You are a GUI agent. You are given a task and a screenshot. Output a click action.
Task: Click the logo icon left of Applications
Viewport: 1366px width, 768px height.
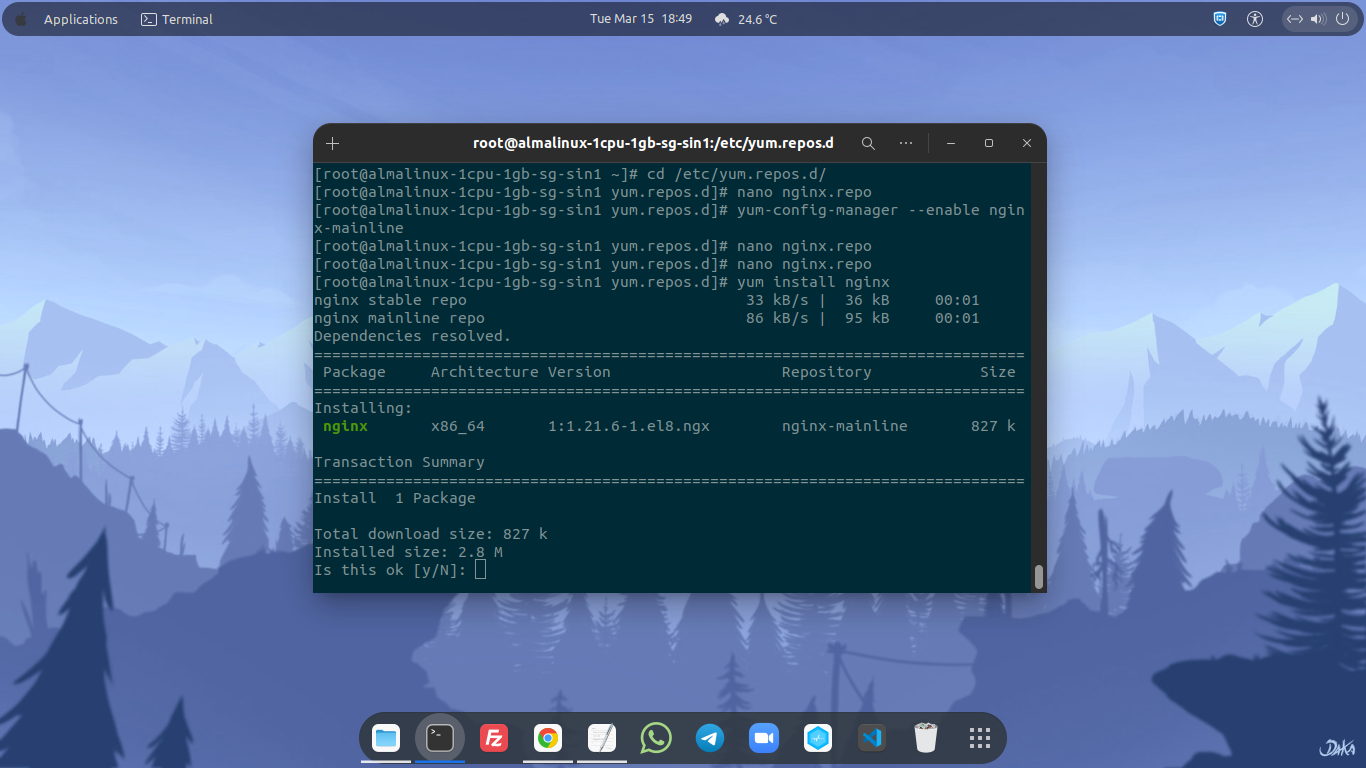coord(21,19)
